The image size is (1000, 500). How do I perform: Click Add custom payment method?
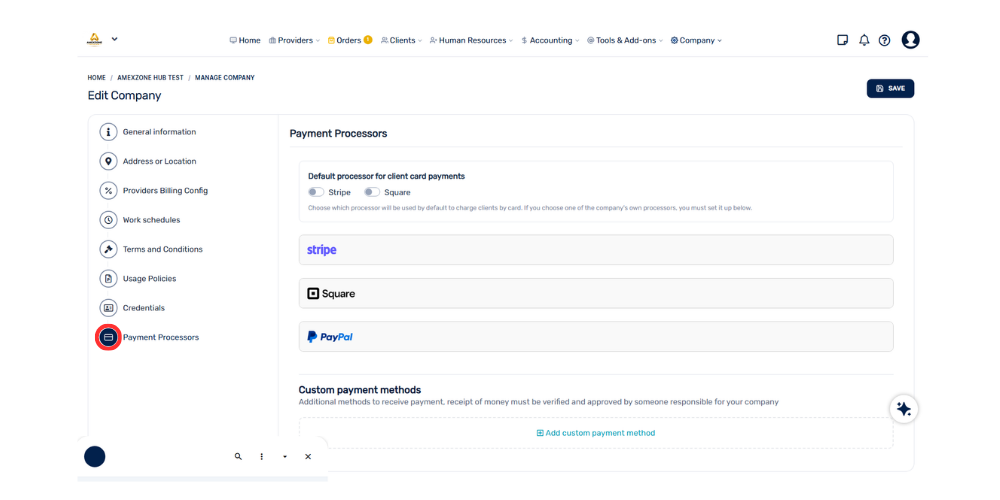pos(596,433)
